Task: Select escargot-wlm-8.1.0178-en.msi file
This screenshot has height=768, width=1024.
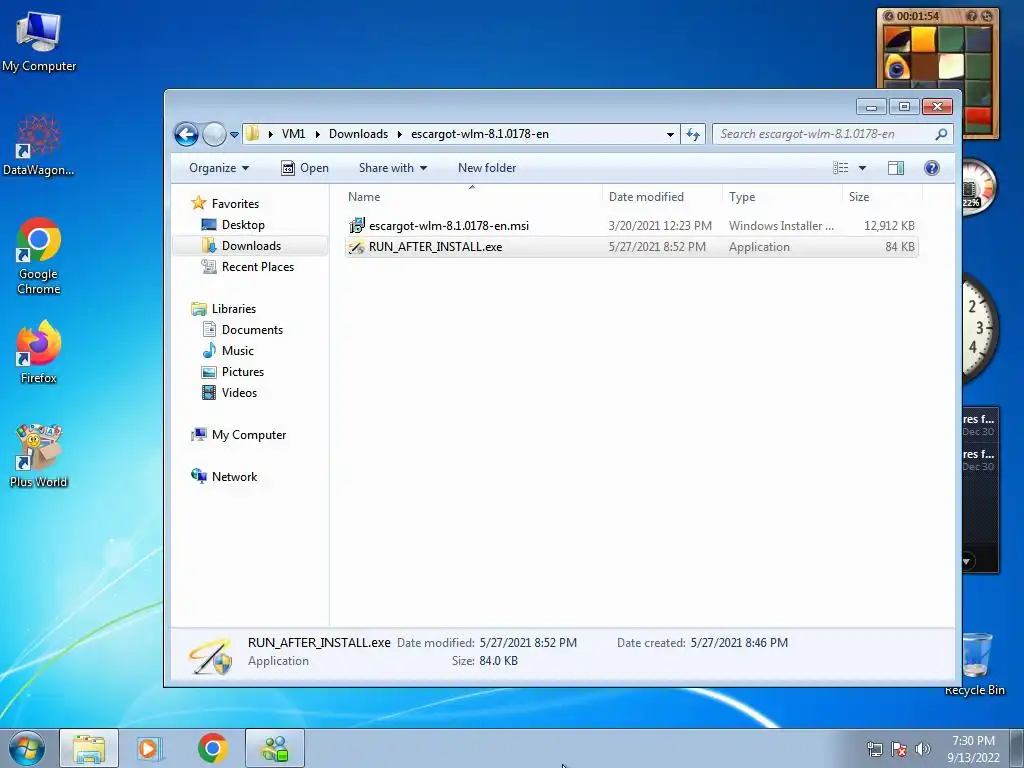Action: pos(449,226)
